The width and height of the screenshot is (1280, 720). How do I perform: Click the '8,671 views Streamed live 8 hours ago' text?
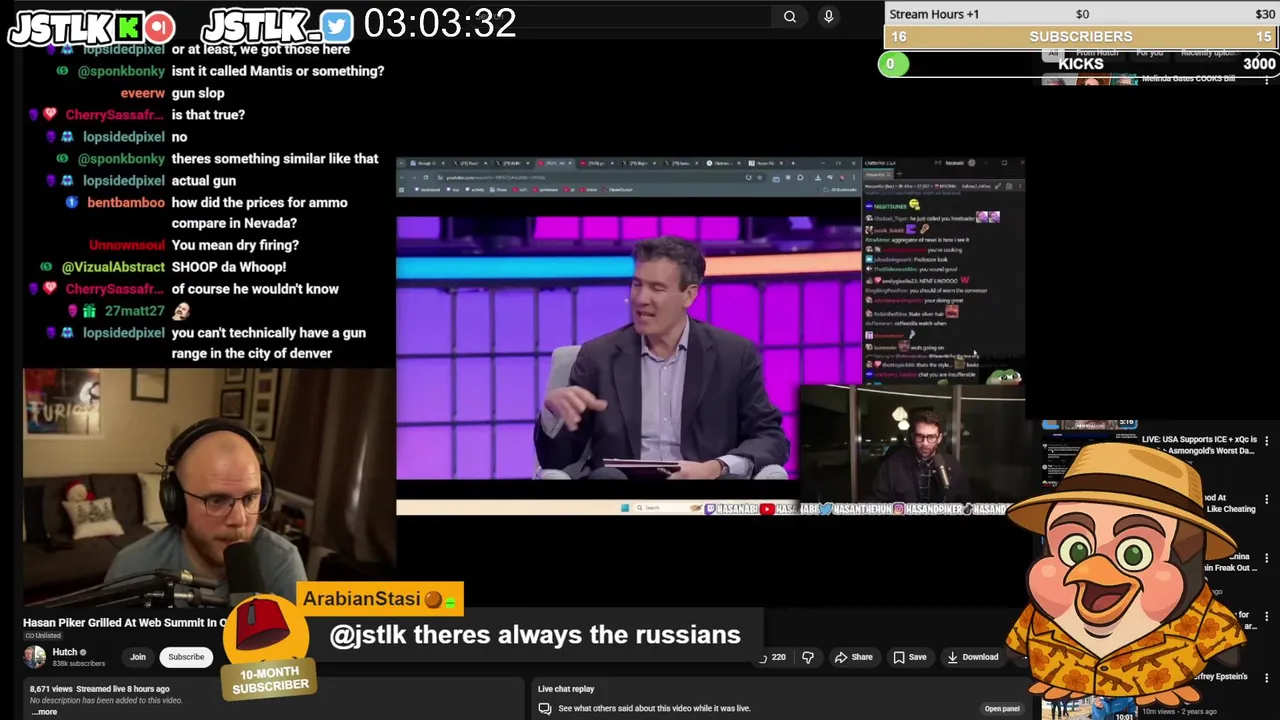(x=99, y=689)
